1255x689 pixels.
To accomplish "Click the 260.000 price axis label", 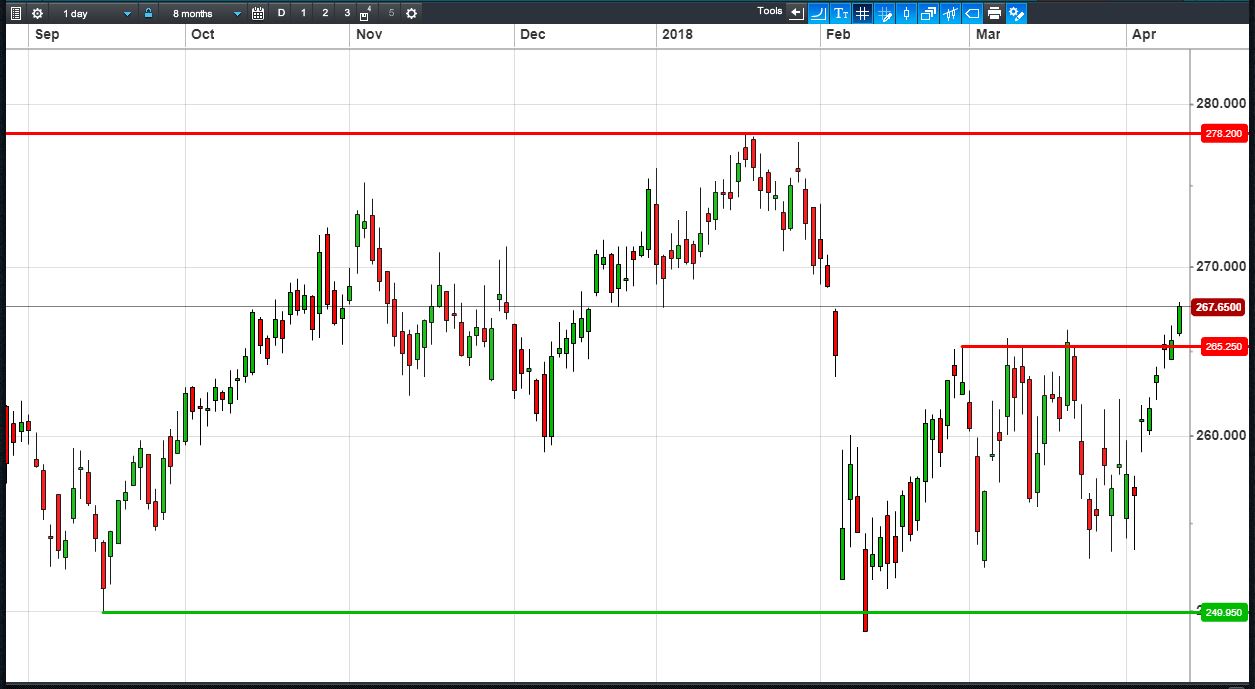I will tap(1219, 435).
